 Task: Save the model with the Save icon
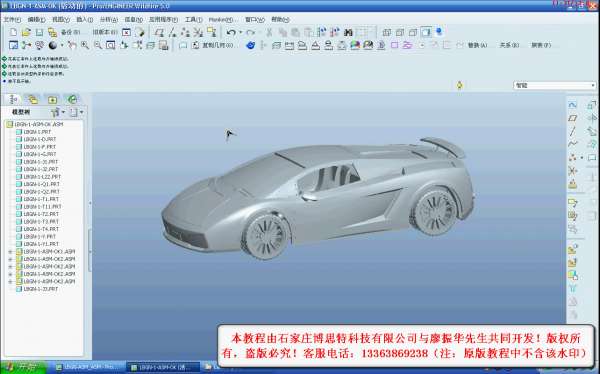coord(39,33)
